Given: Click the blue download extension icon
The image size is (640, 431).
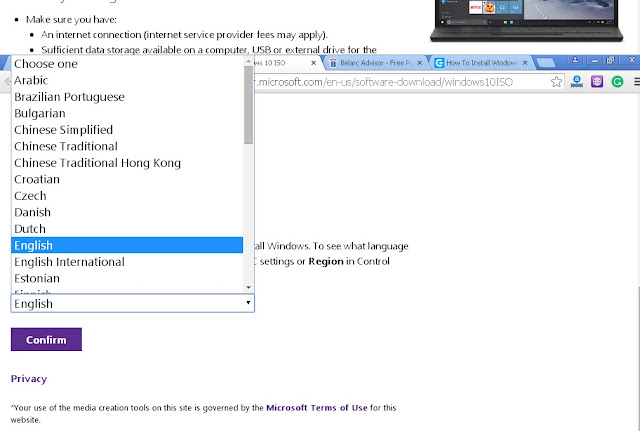Looking at the screenshot, I should point(577,82).
